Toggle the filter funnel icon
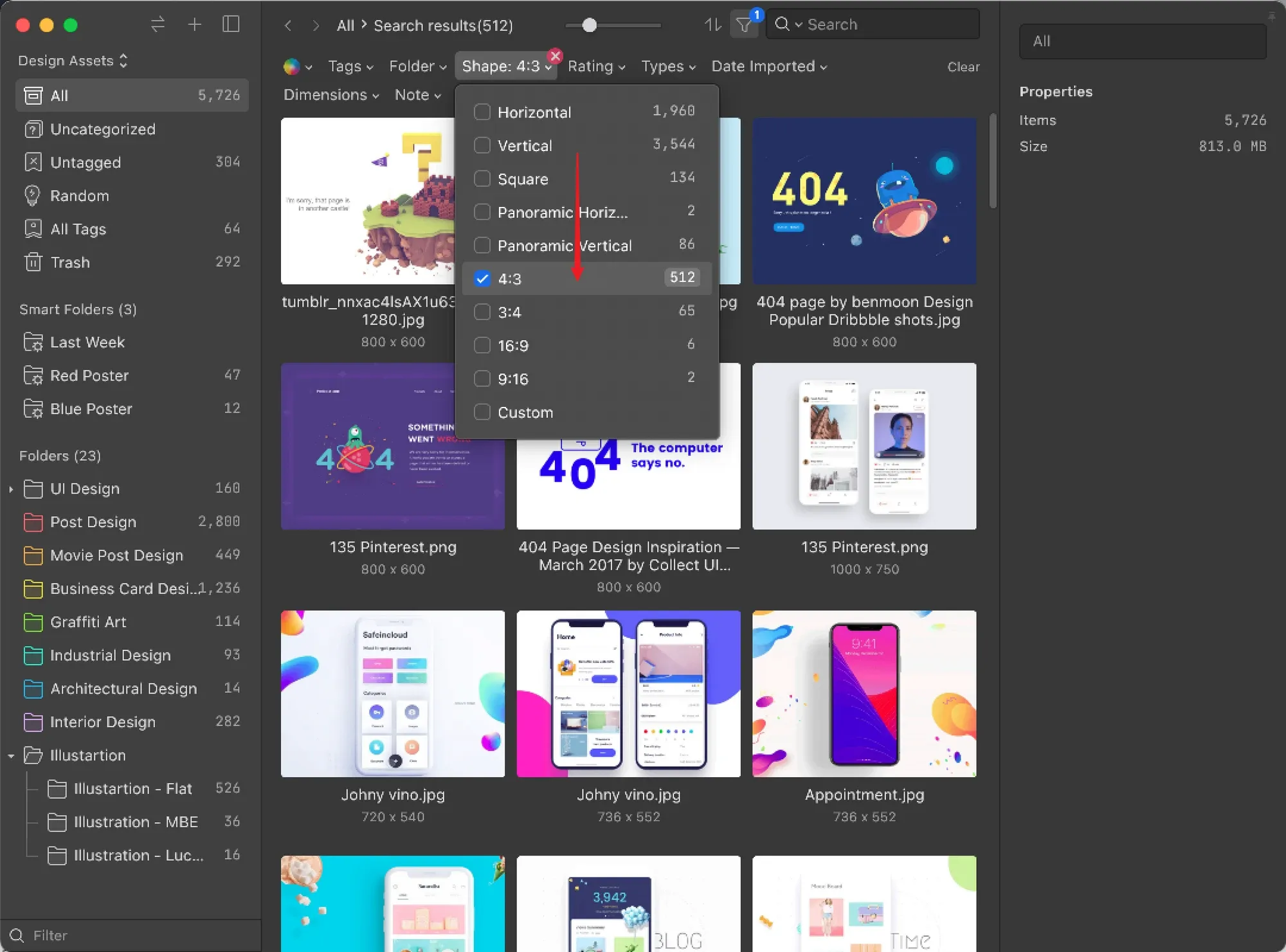This screenshot has width=1286, height=952. point(744,25)
